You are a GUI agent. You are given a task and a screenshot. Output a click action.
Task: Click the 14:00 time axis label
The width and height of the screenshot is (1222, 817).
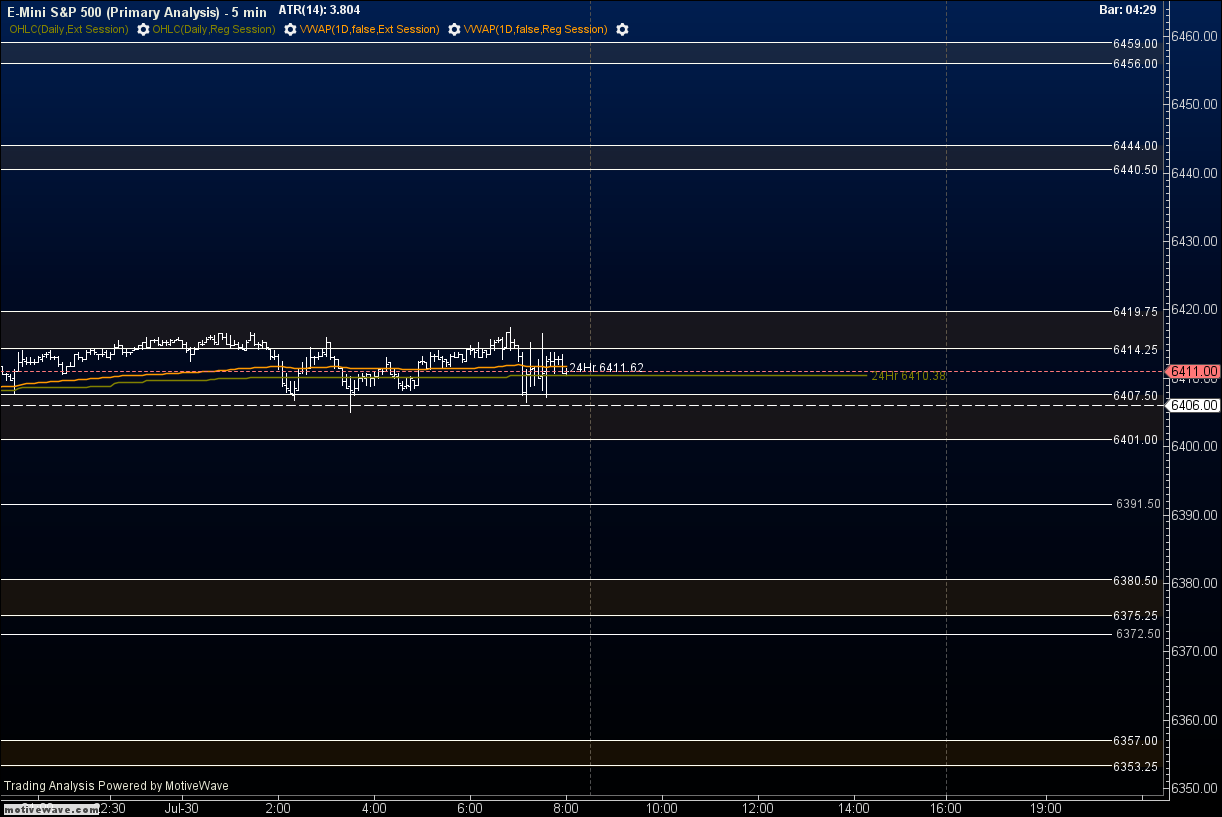(x=854, y=808)
